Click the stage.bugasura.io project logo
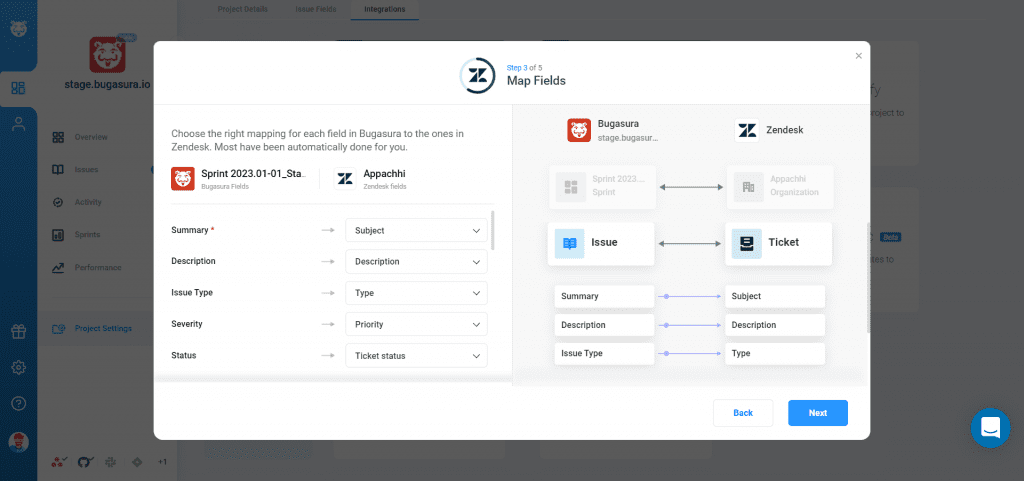Image resolution: width=1024 pixels, height=481 pixels. pos(107,54)
